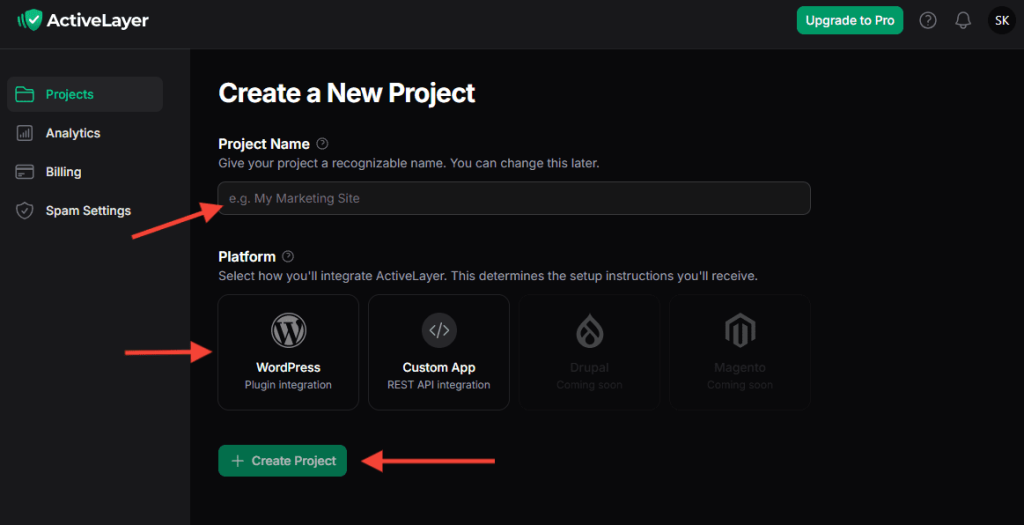
Task: Click the ActiveLayer brand name text
Action: 98,21
